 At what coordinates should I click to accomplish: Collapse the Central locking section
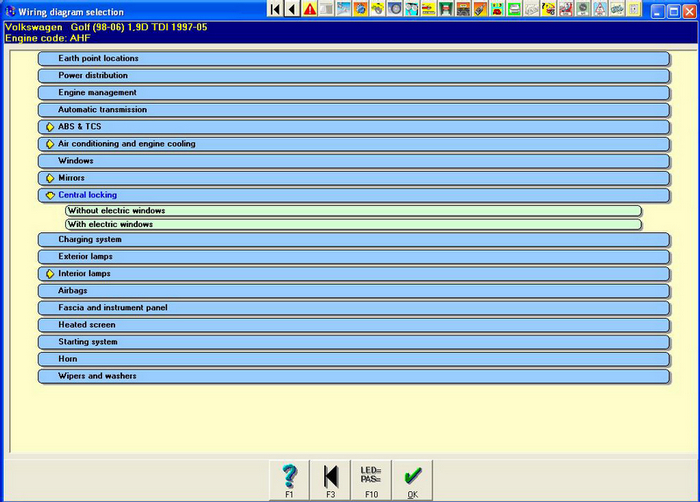click(49, 196)
